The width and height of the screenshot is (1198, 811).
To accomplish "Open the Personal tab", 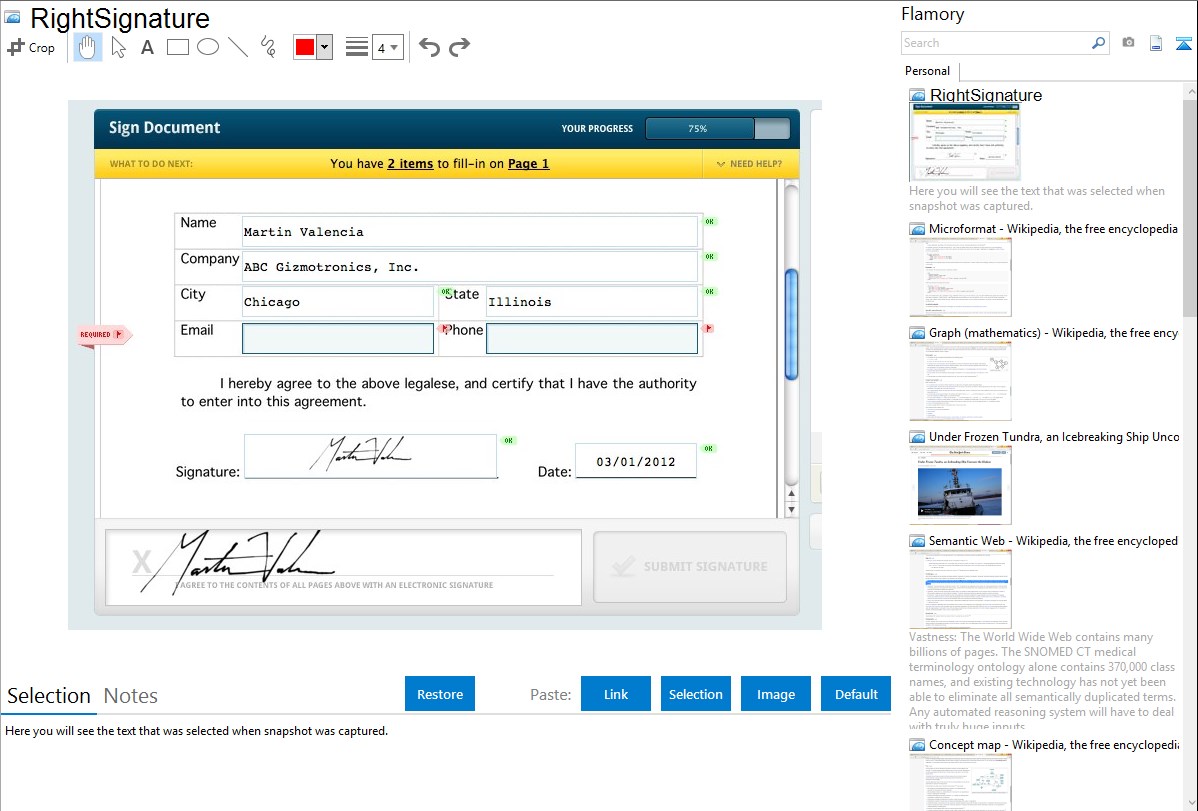I will 928,71.
